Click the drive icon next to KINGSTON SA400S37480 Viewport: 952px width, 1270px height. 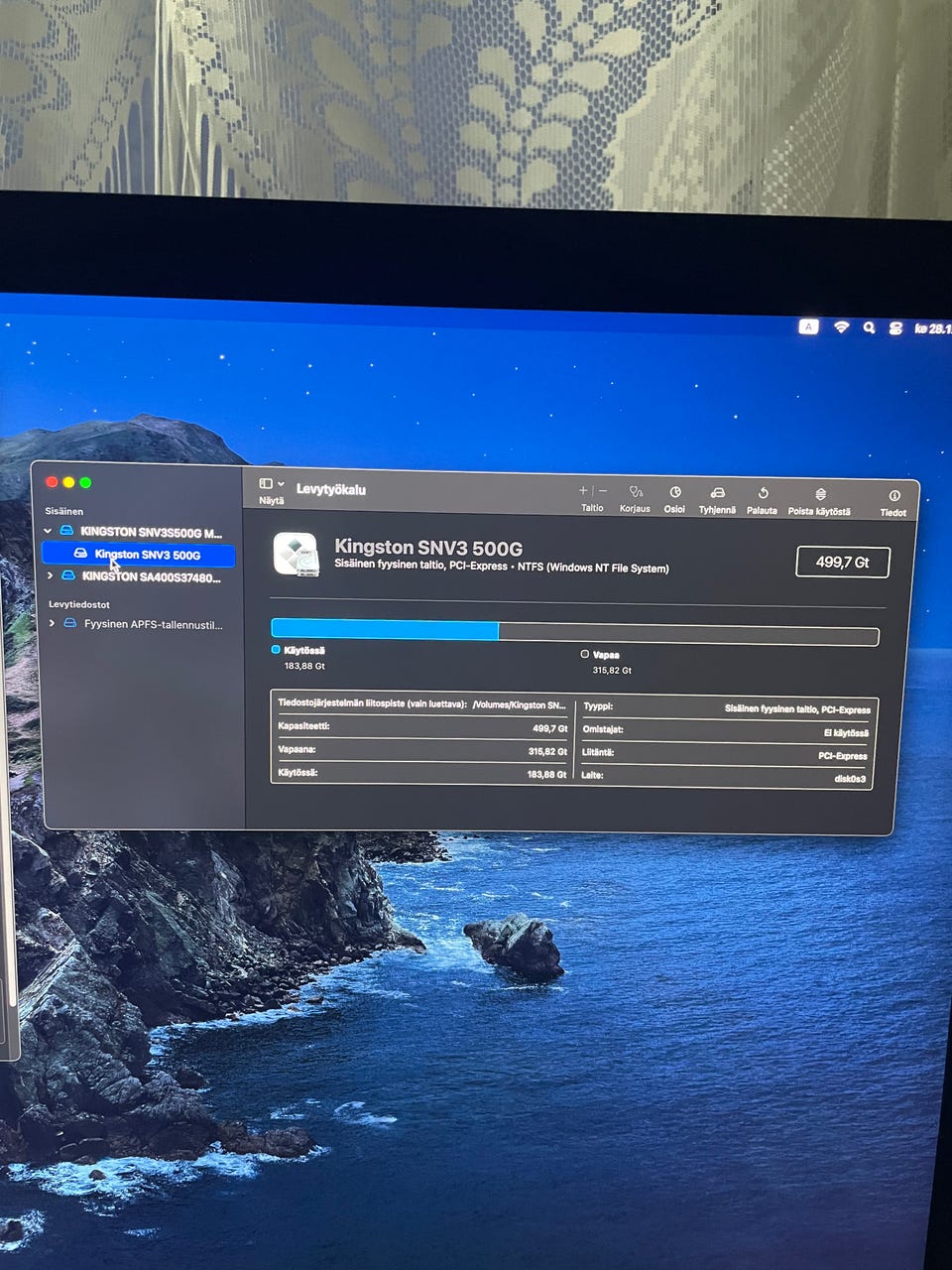(x=67, y=575)
